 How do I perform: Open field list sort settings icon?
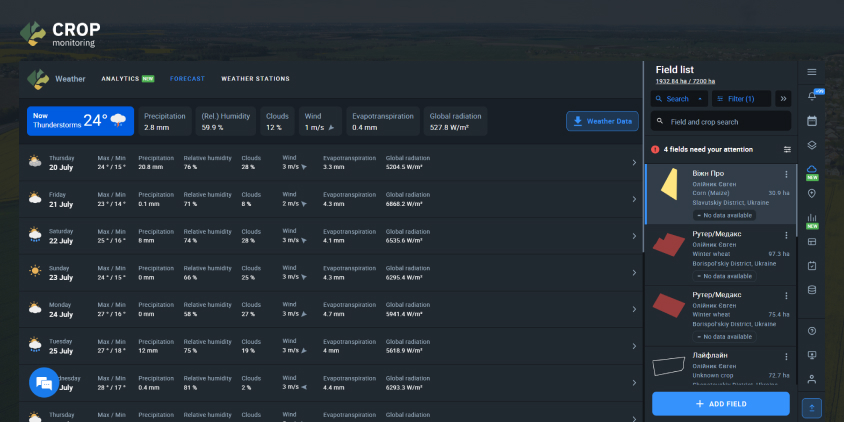[787, 149]
